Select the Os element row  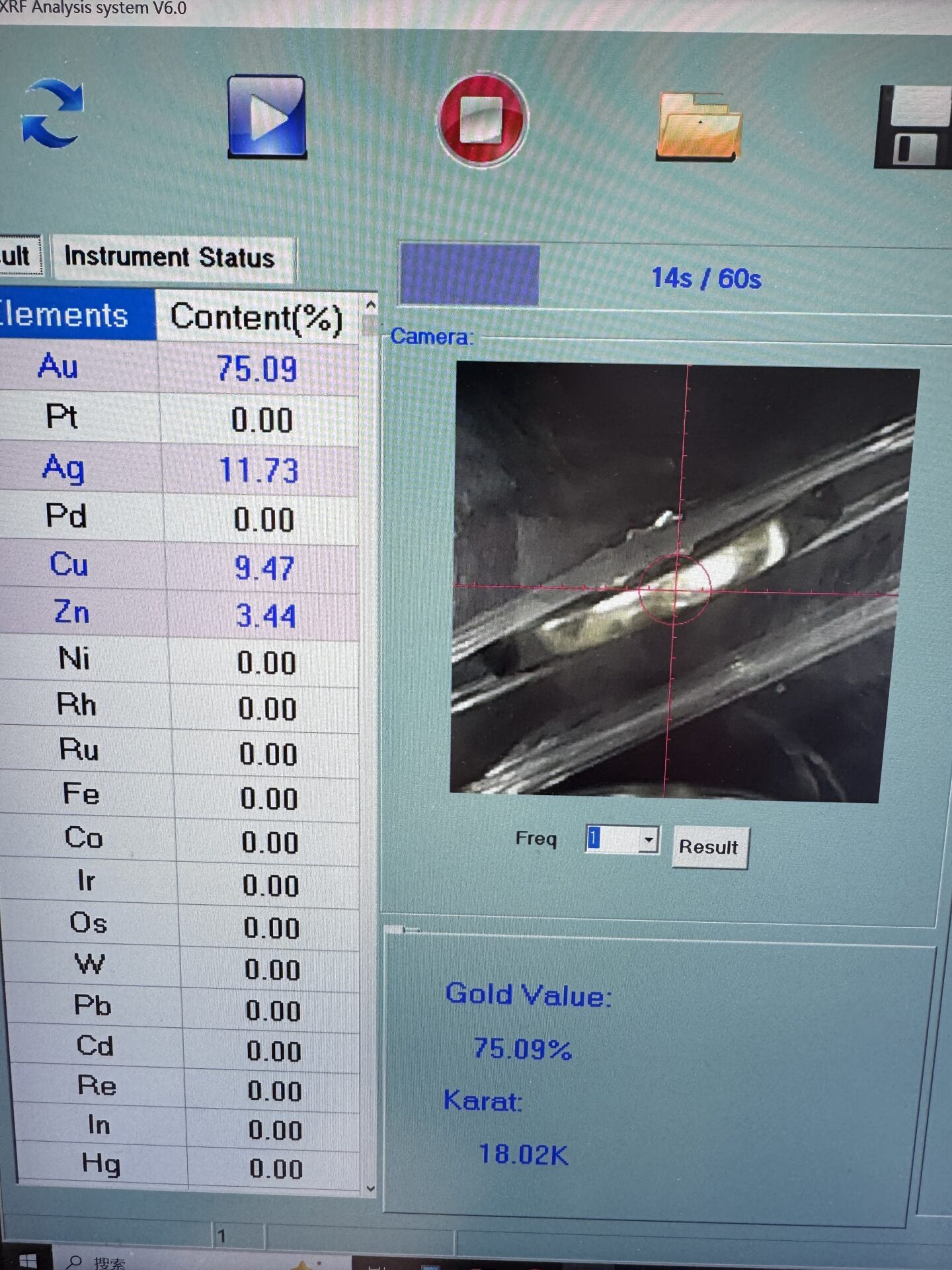[x=180, y=925]
